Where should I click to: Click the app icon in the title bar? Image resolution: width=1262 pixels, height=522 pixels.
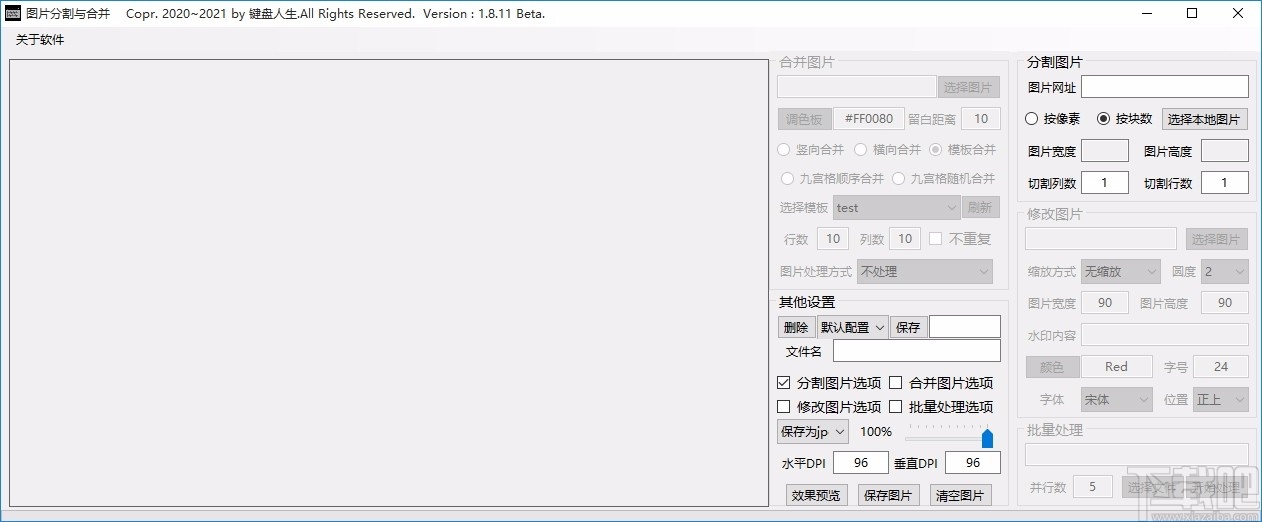[x=14, y=14]
